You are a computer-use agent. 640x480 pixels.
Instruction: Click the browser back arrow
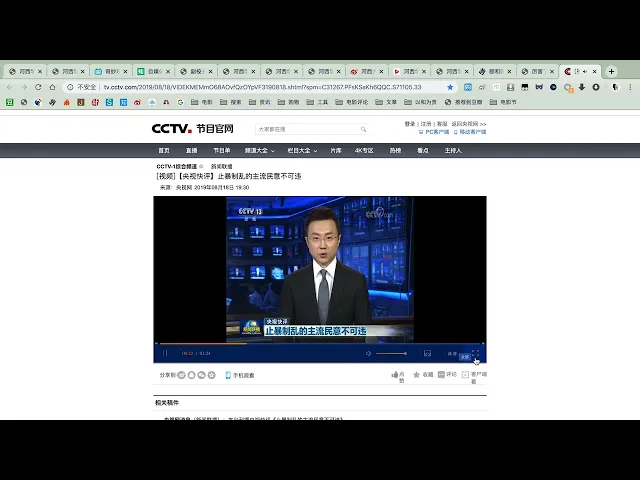pyautogui.click(x=10, y=87)
